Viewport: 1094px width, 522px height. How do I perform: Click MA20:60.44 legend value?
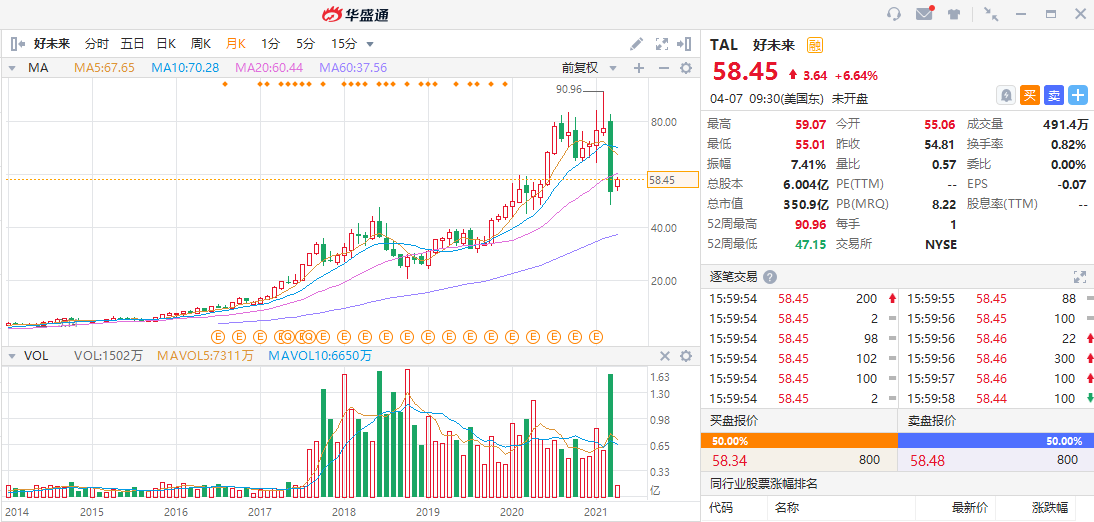(x=269, y=68)
